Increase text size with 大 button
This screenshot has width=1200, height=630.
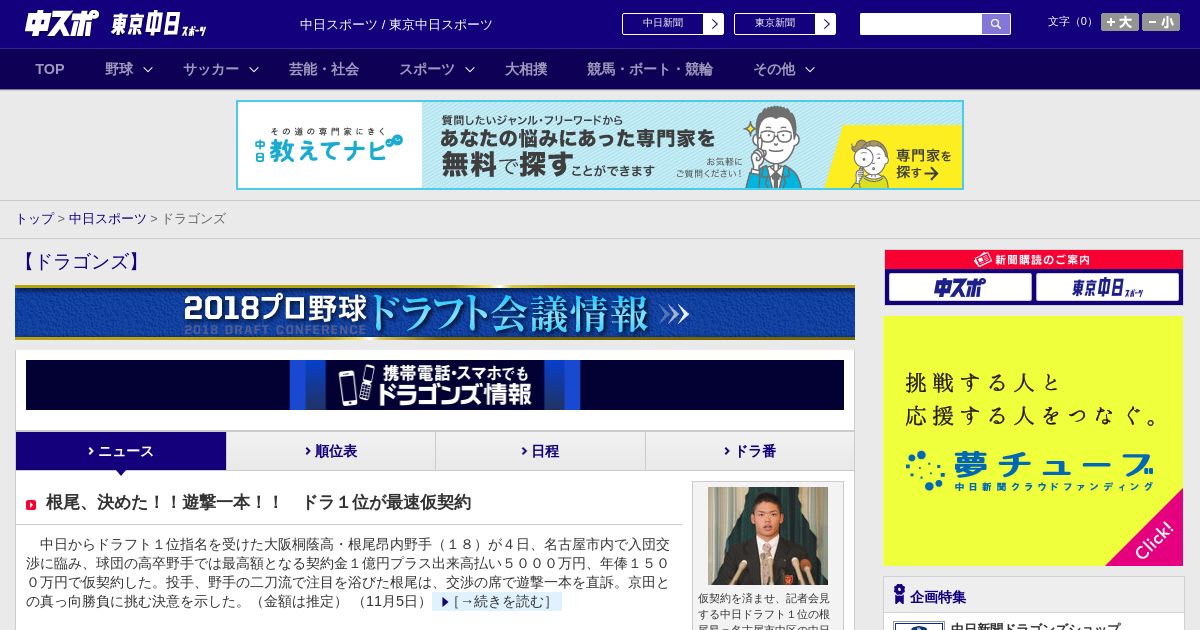point(1120,22)
